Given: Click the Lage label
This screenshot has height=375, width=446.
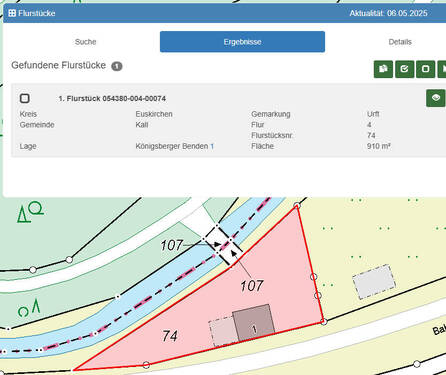Looking at the screenshot, I should click(28, 146).
